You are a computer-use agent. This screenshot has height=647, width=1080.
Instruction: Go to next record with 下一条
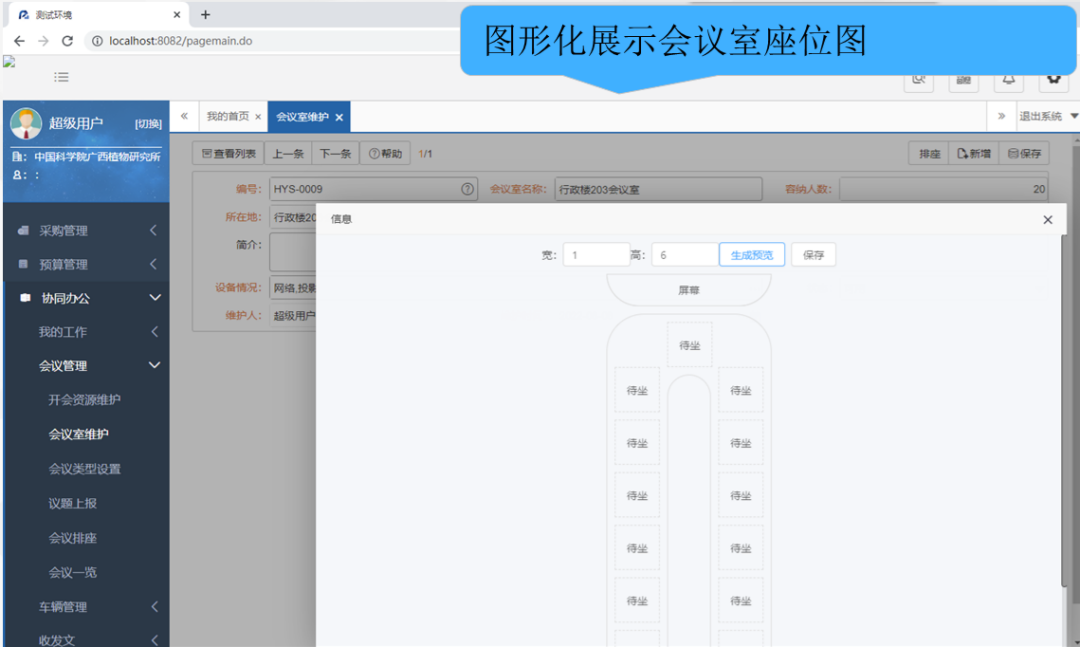click(335, 154)
